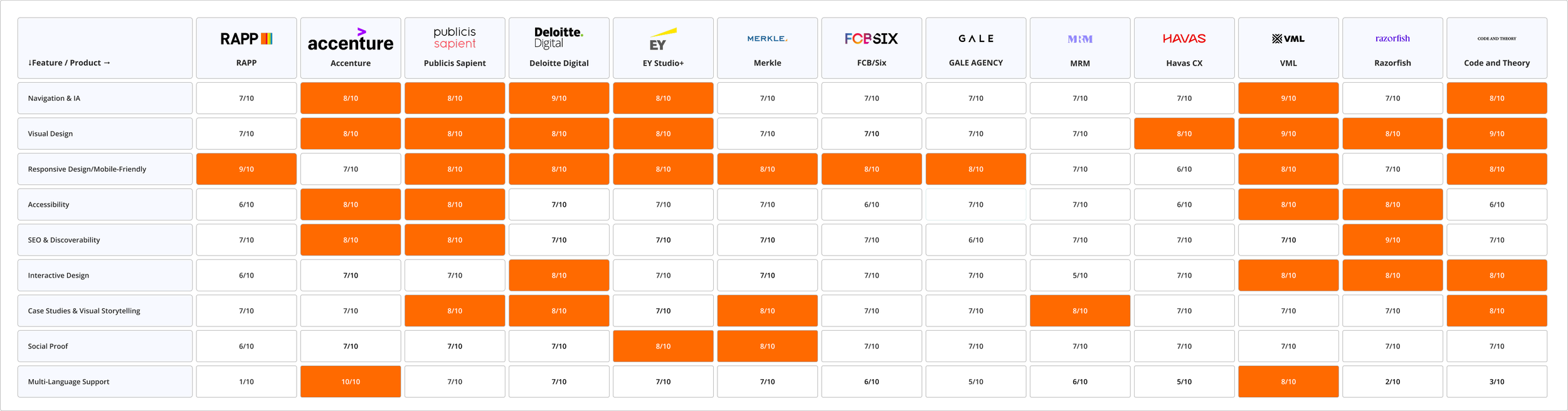1568x411 pixels.
Task: Select the Accessibility row label
Action: tap(105, 204)
